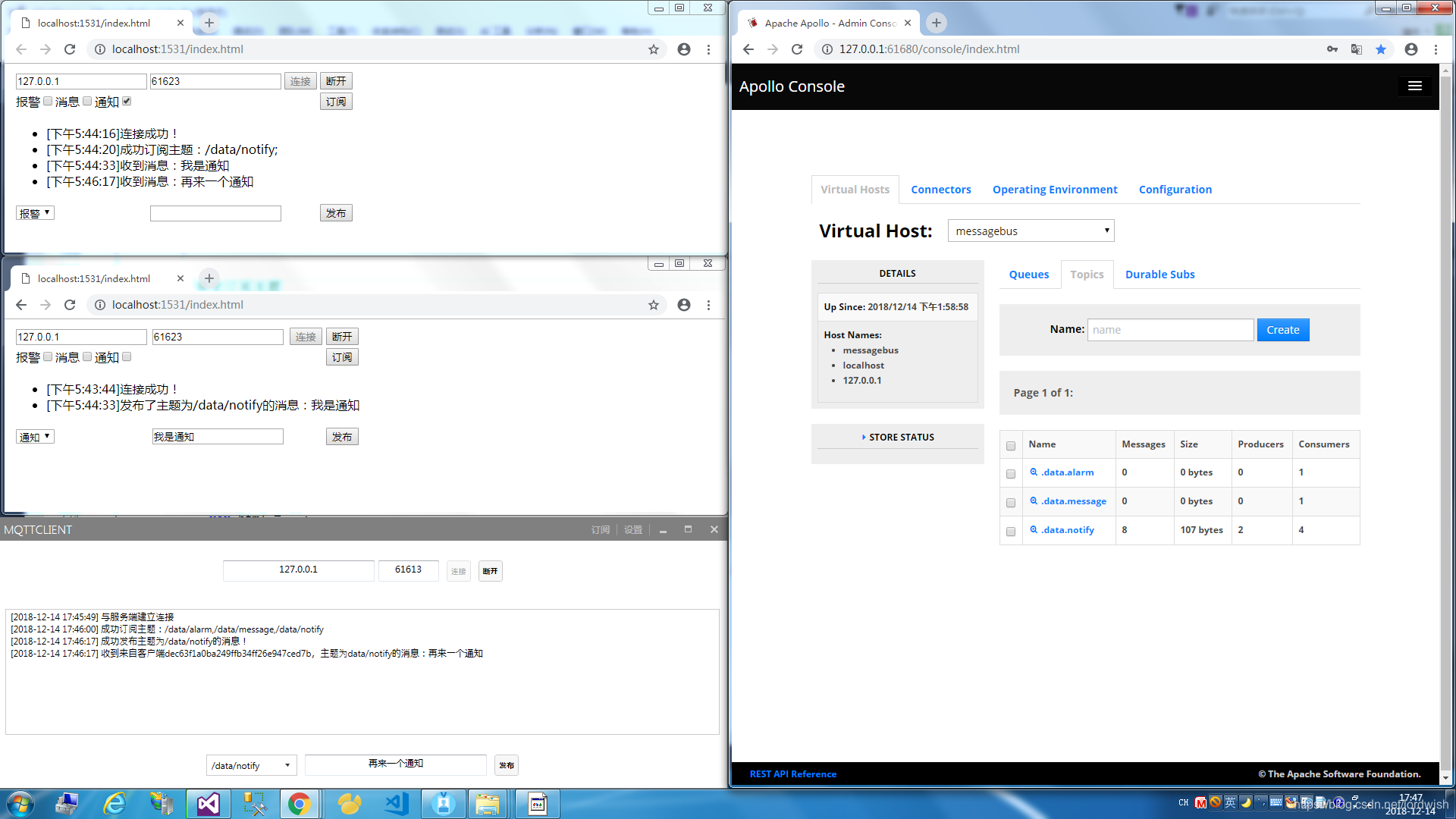Click translate icon in Apollo address bar
The image size is (1456, 819).
tap(1357, 49)
